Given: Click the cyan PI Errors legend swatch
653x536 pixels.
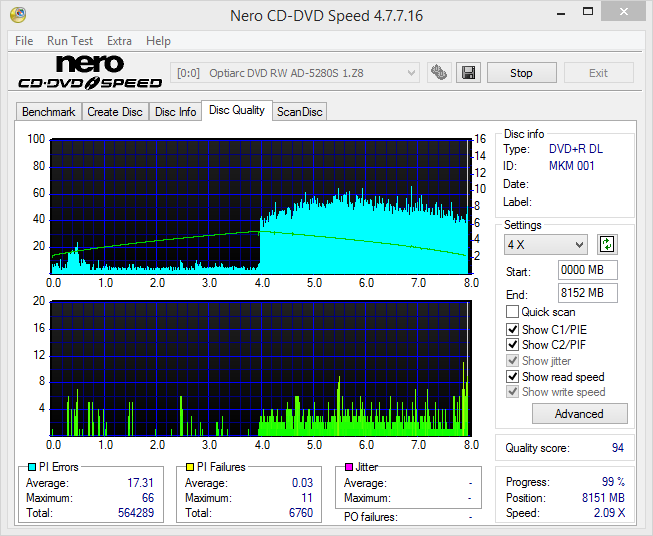Looking at the screenshot, I should pyautogui.click(x=32, y=467).
